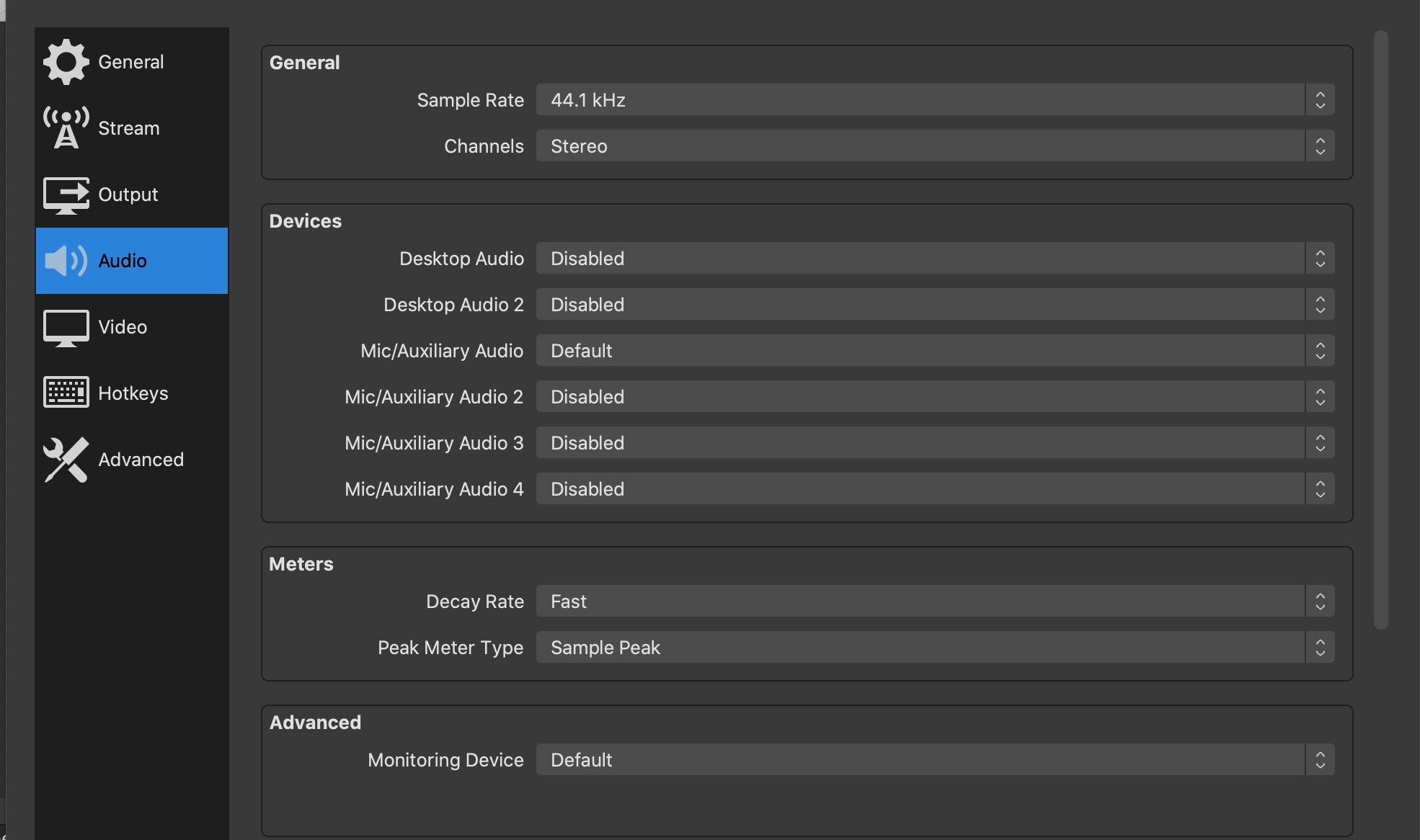The width and height of the screenshot is (1420, 840).
Task: Click the Advanced tools icon
Action: (x=66, y=460)
